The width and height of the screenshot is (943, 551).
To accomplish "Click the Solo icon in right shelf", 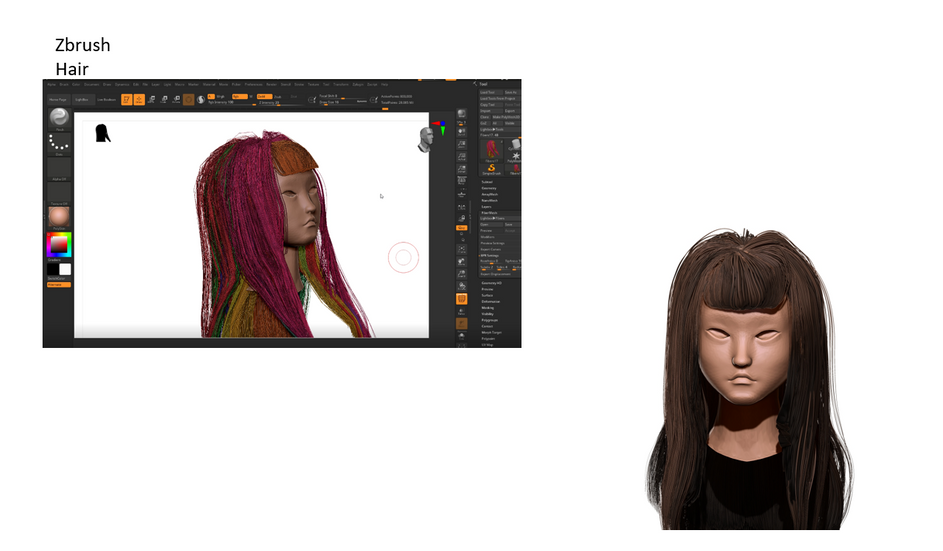I will (x=461, y=336).
